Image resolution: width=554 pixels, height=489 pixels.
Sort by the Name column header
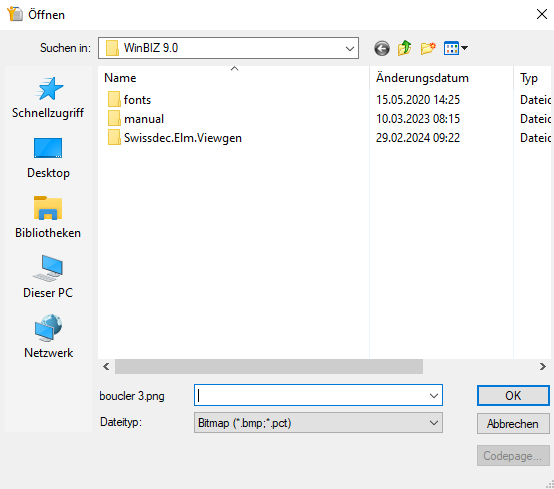tap(120, 78)
